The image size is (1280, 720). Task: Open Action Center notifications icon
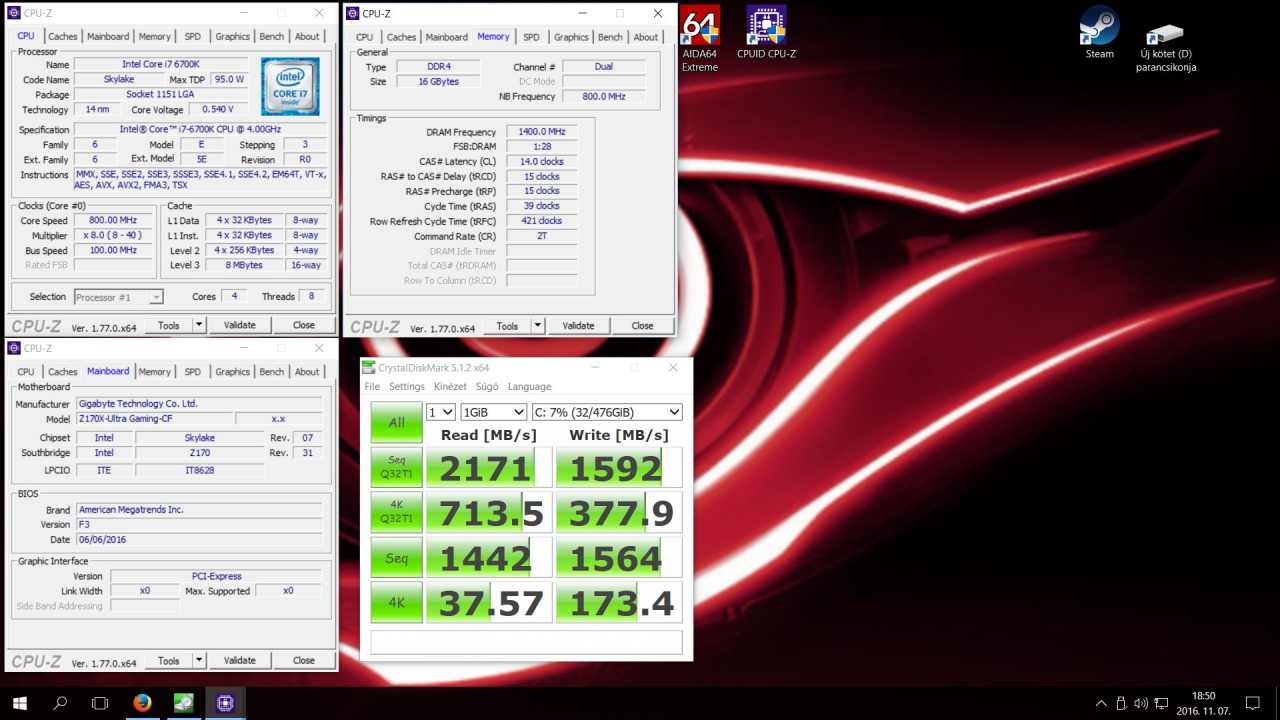pos(1253,703)
